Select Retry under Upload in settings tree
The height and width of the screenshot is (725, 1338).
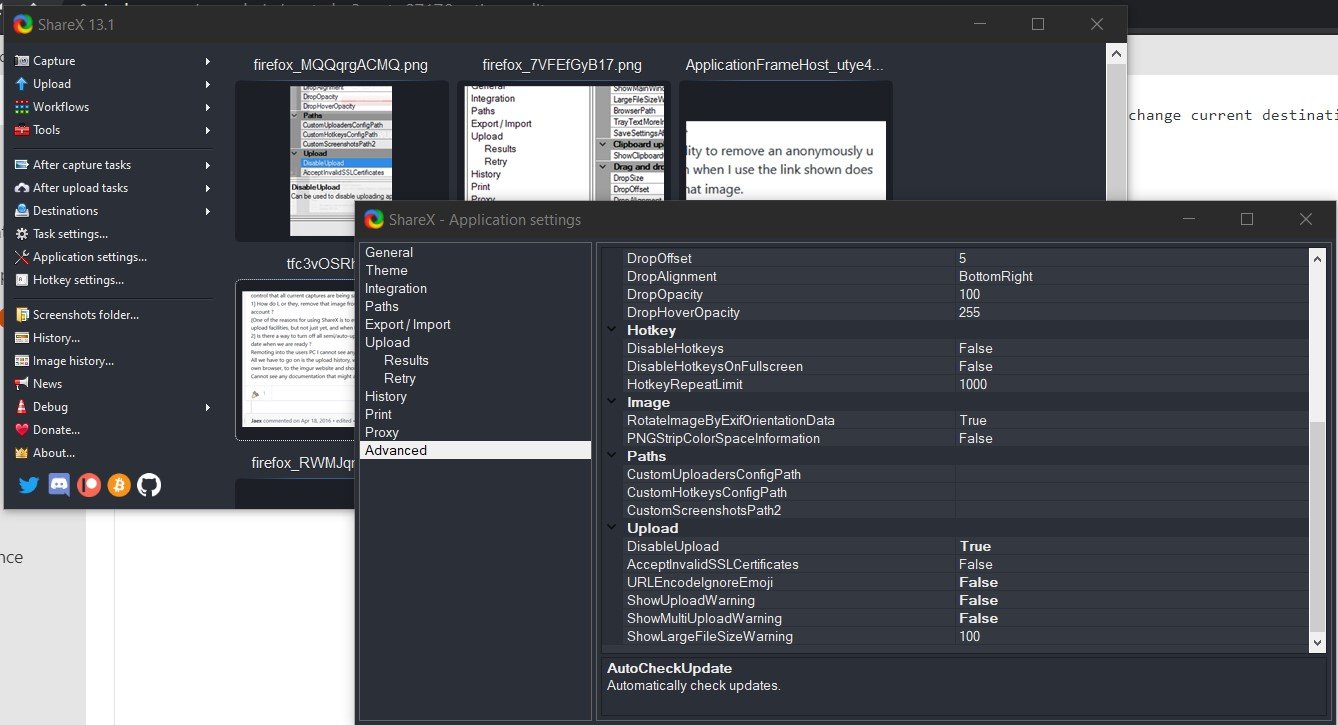(x=400, y=378)
